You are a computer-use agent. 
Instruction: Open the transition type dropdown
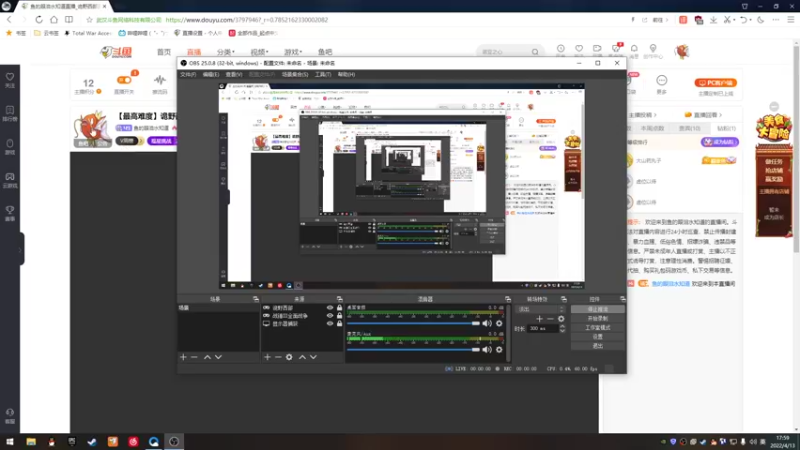pos(541,309)
